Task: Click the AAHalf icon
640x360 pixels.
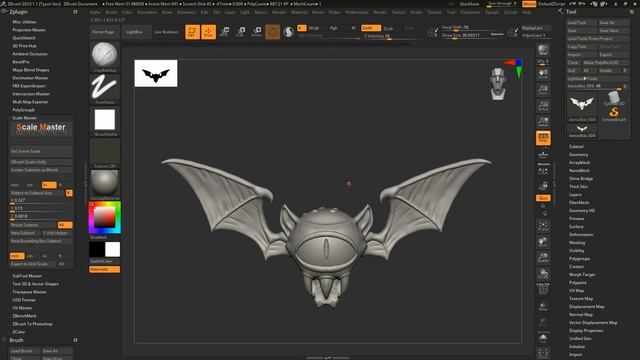Action: coord(543,122)
